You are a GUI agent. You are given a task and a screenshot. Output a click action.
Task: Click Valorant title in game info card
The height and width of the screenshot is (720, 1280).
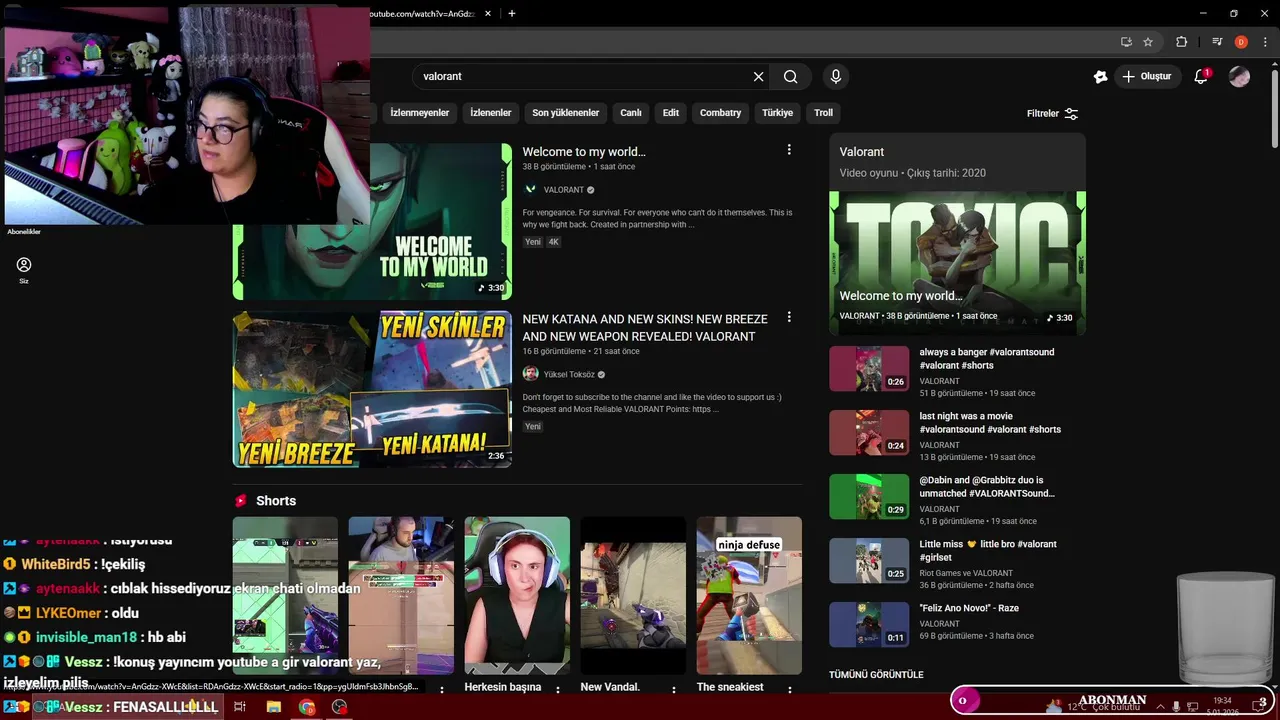point(862,152)
